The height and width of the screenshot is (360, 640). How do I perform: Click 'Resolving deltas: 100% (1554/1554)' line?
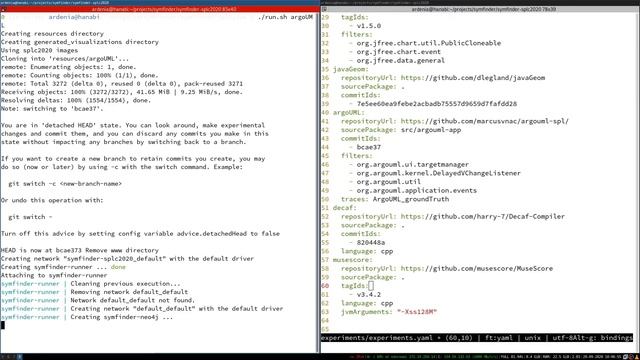(x=76, y=100)
